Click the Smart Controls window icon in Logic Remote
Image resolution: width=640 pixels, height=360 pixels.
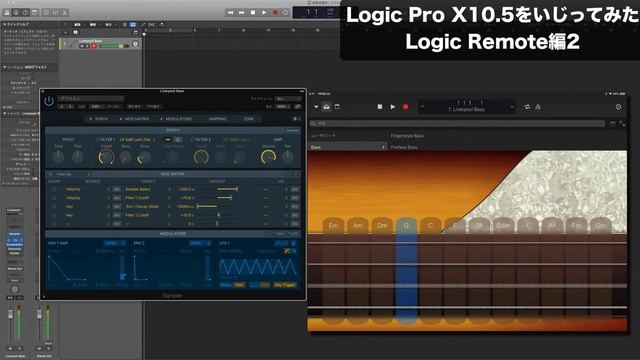(x=337, y=107)
